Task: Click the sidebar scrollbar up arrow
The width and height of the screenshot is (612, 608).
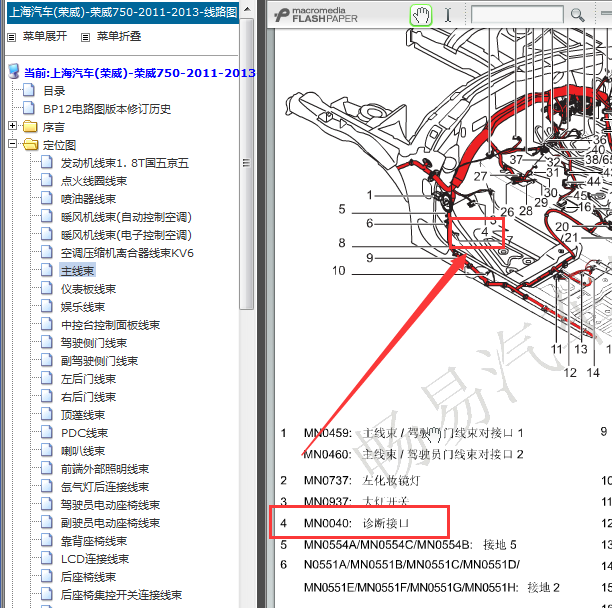Action: click(247, 9)
